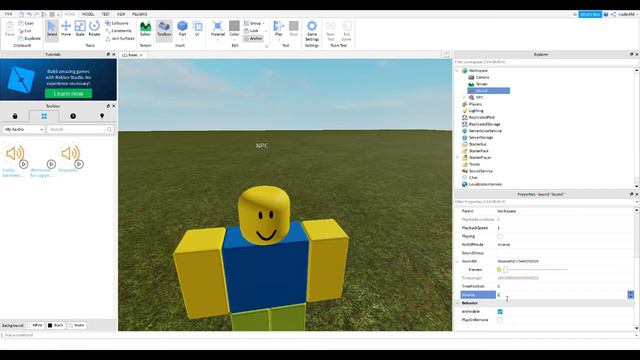Expand the NPC model node

464,98
